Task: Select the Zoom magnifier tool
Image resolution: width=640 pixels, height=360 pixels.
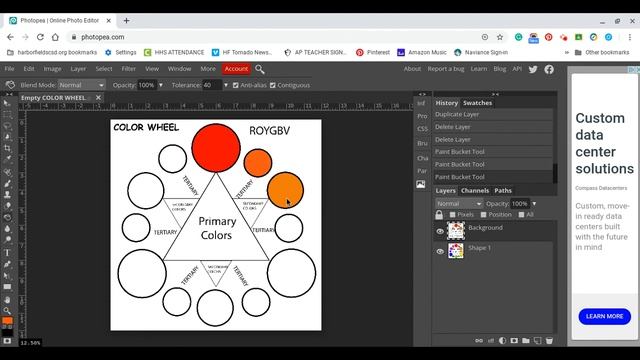Action: click(x=7, y=311)
